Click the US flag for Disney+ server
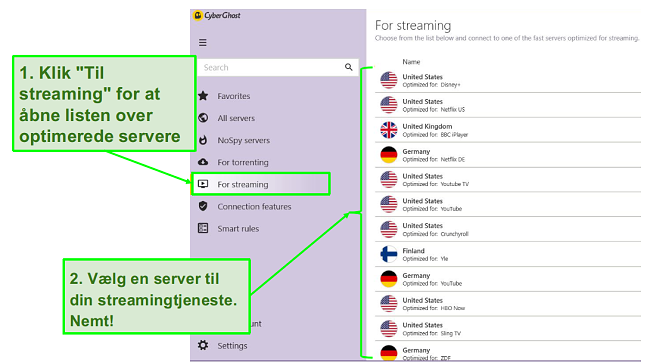Screen dimensions: 650x362 (389, 80)
